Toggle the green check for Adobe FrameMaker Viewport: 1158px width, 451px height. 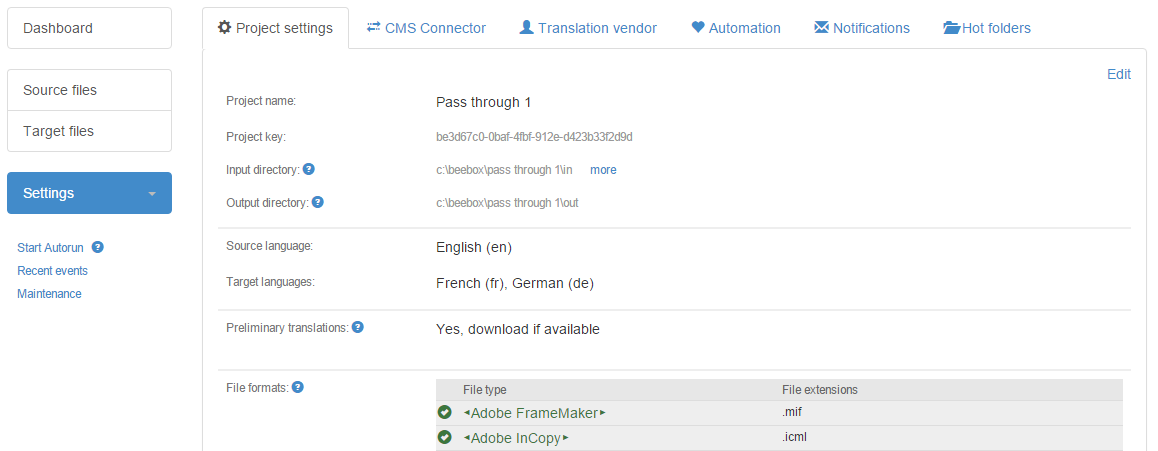[x=445, y=412]
